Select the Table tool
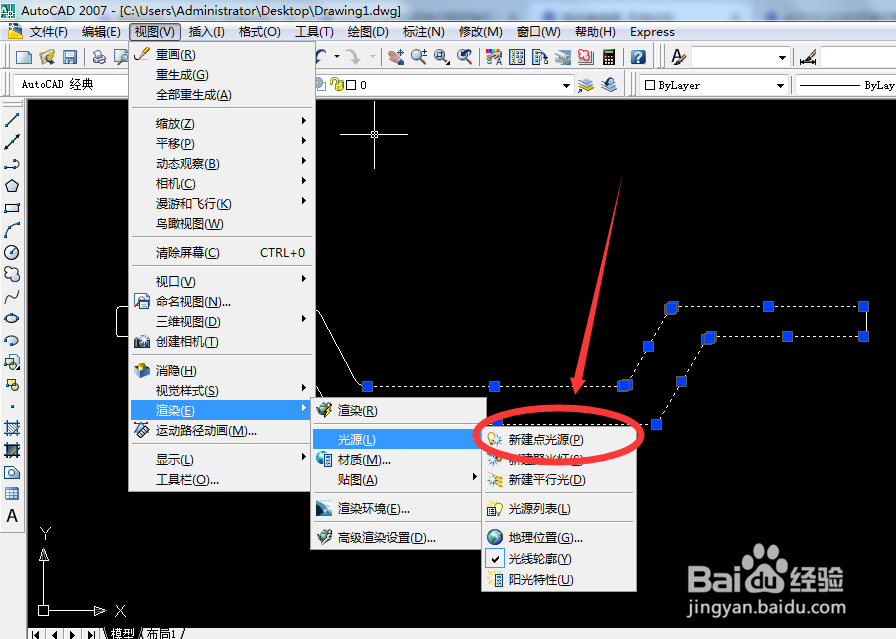 [x=12, y=494]
